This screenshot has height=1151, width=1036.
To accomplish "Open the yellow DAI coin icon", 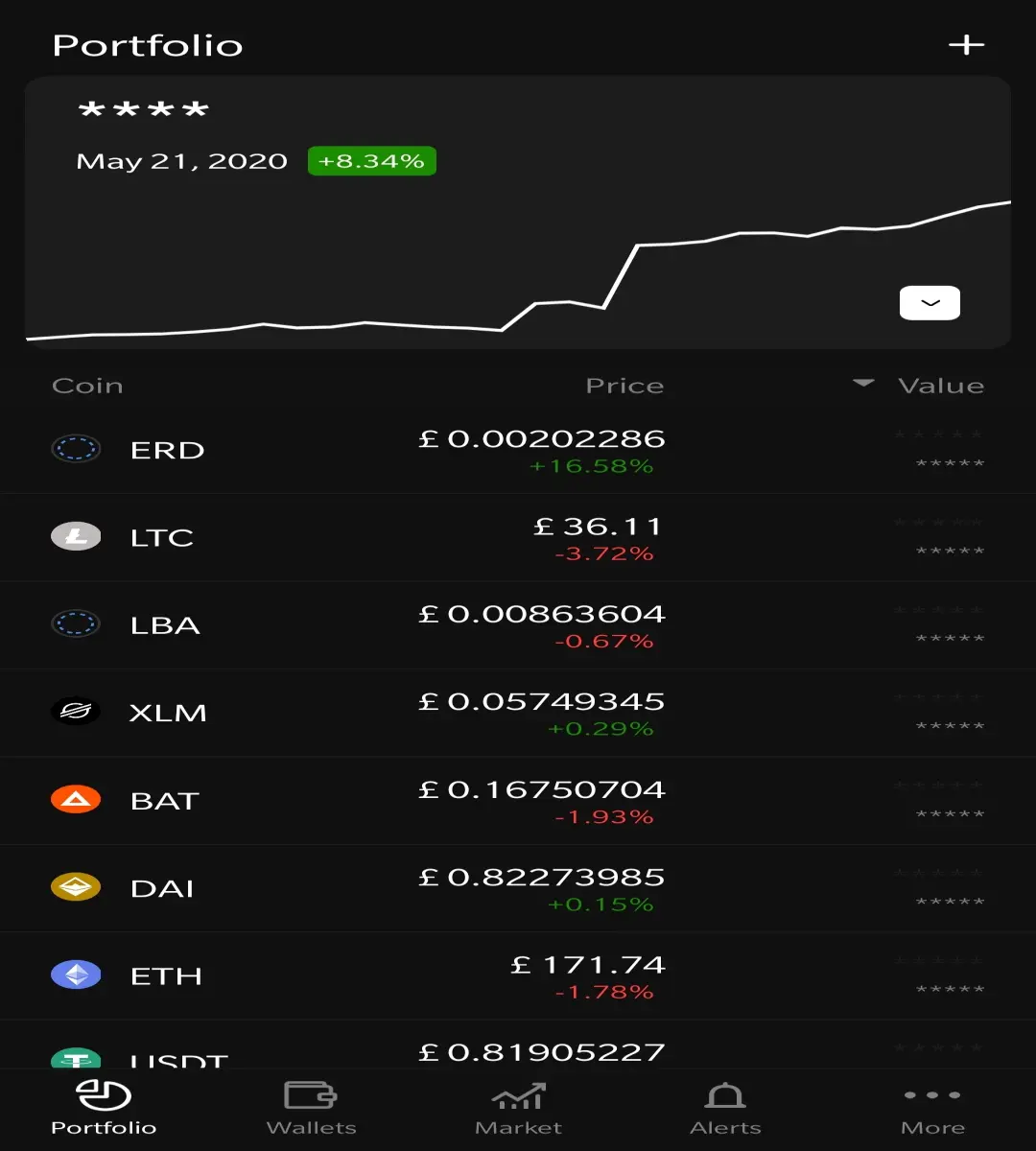I will pyautogui.click(x=76, y=887).
